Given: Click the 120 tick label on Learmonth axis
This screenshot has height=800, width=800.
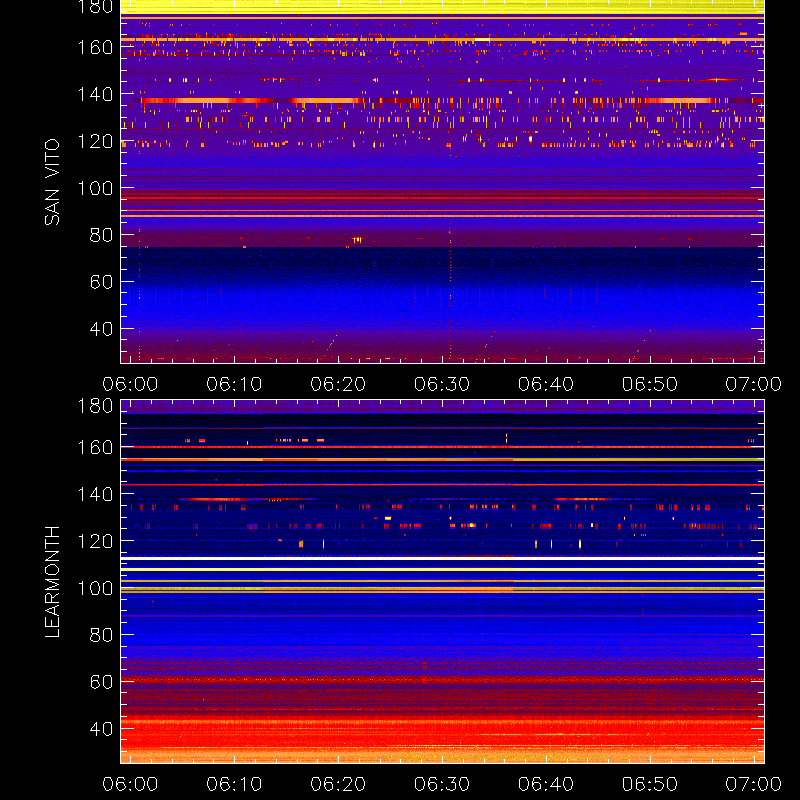Looking at the screenshot, I should click(95, 541).
